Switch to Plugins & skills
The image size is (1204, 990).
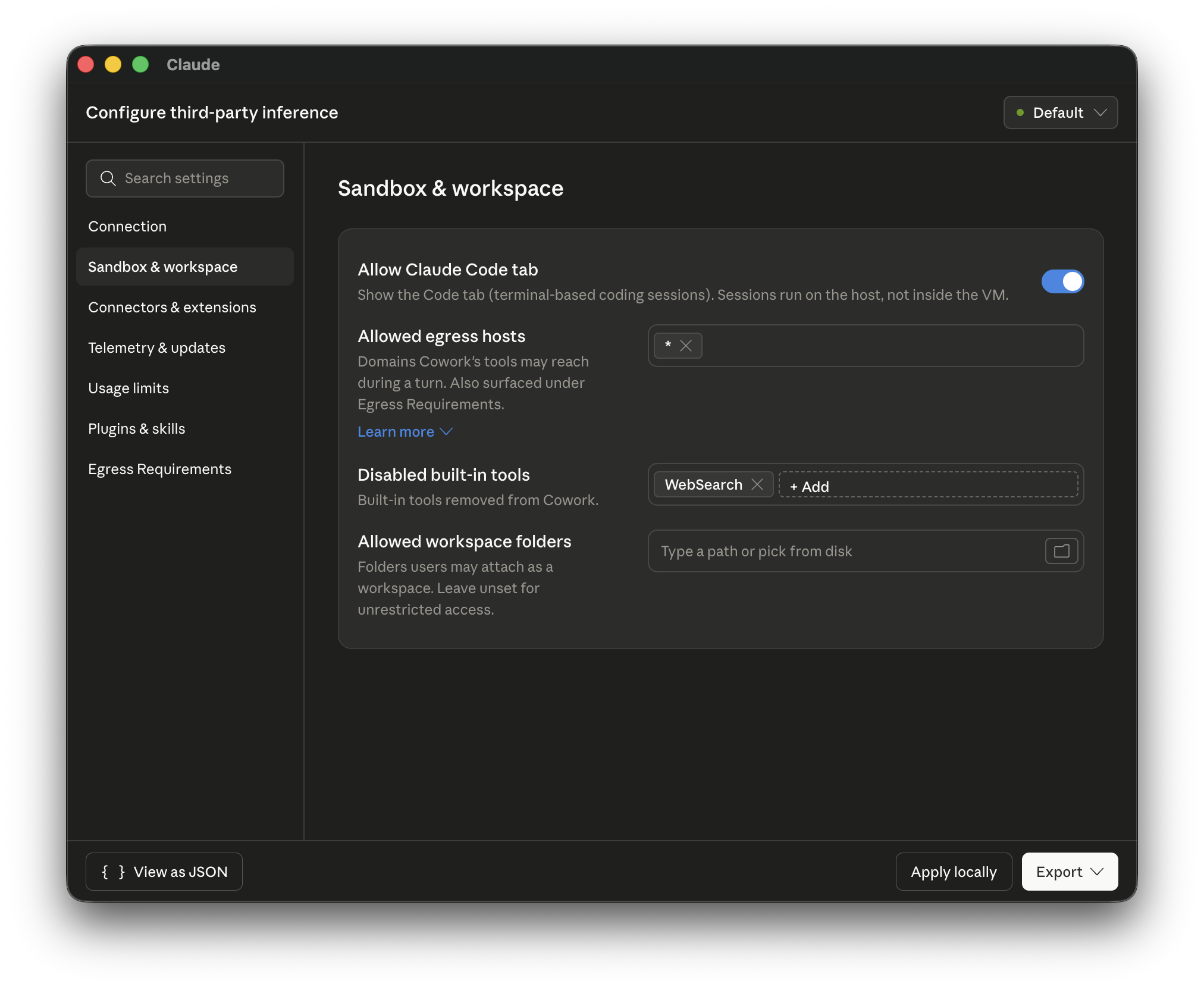(185, 429)
